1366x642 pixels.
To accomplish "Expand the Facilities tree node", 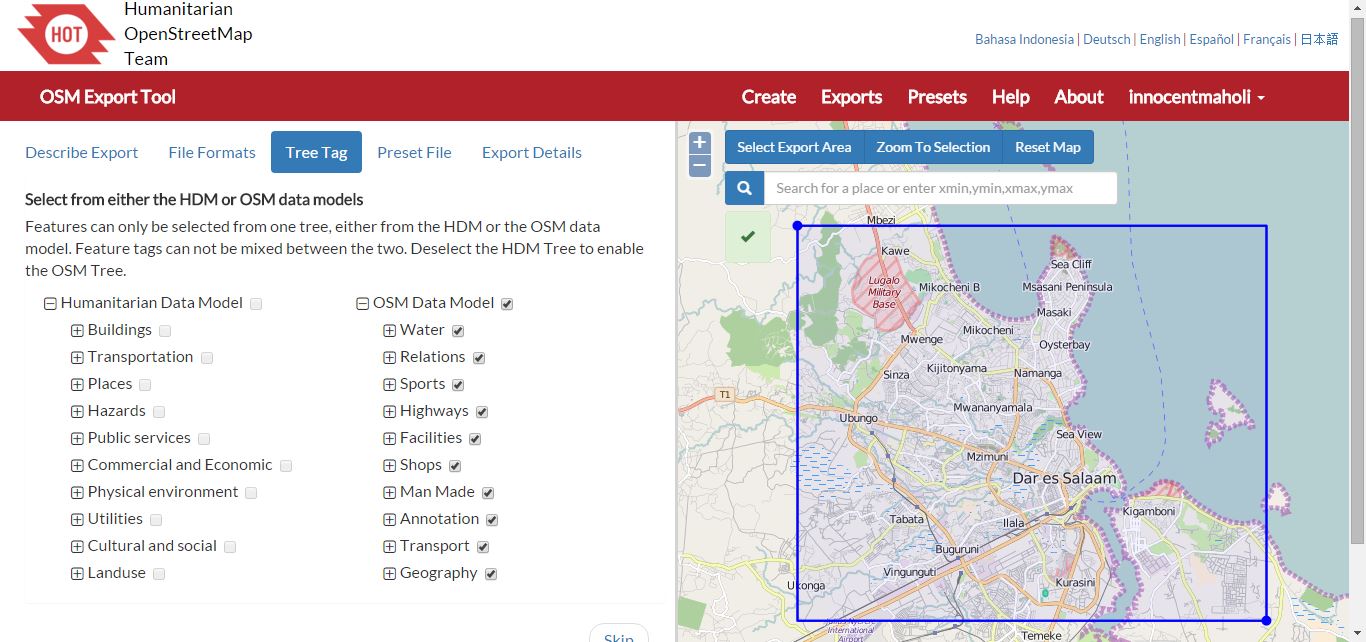I will (x=390, y=438).
